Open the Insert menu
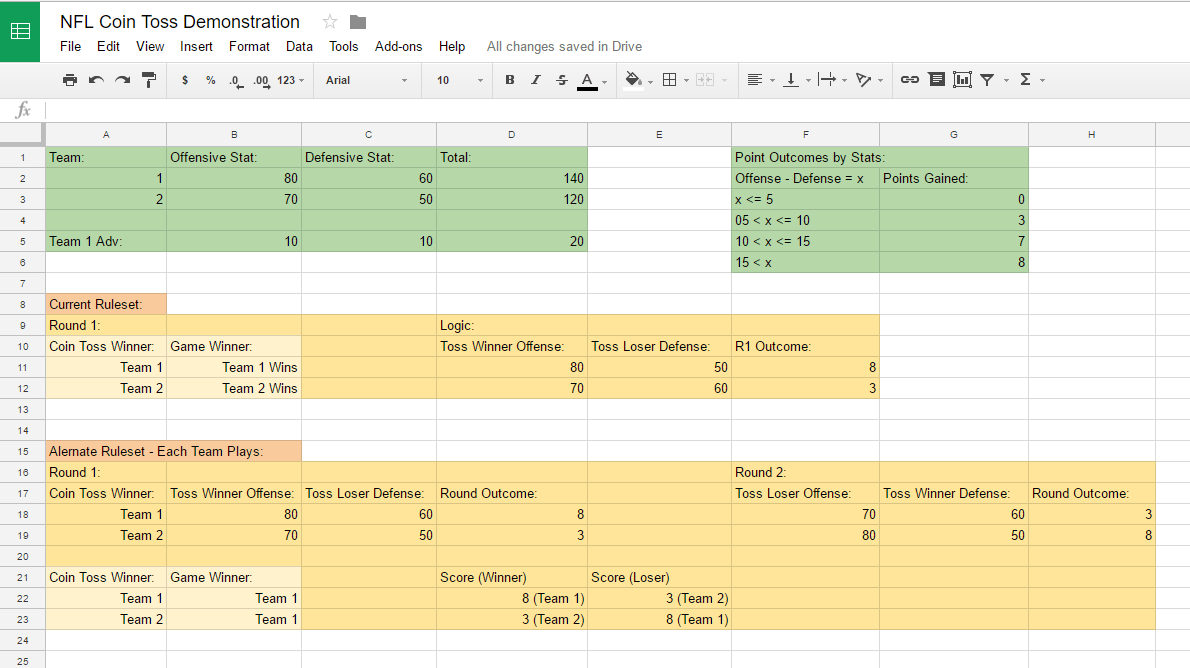The image size is (1190, 668). pos(196,46)
